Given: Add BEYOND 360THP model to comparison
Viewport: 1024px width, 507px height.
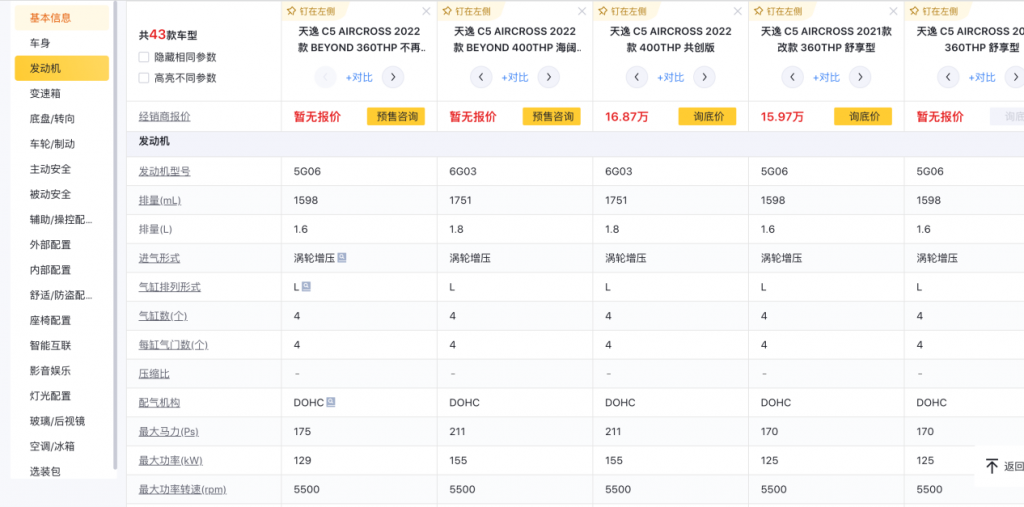Looking at the screenshot, I should point(359,78).
